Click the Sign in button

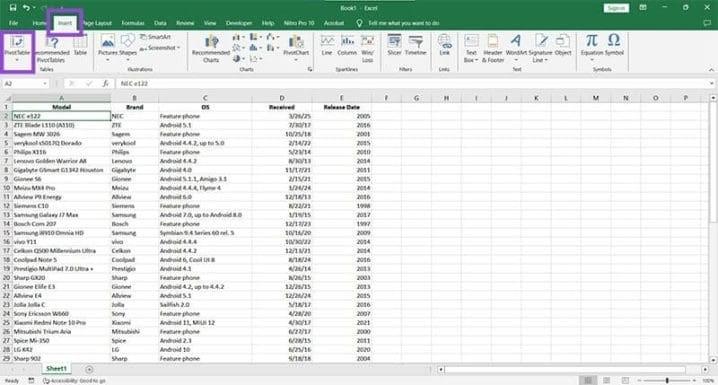(616, 8)
